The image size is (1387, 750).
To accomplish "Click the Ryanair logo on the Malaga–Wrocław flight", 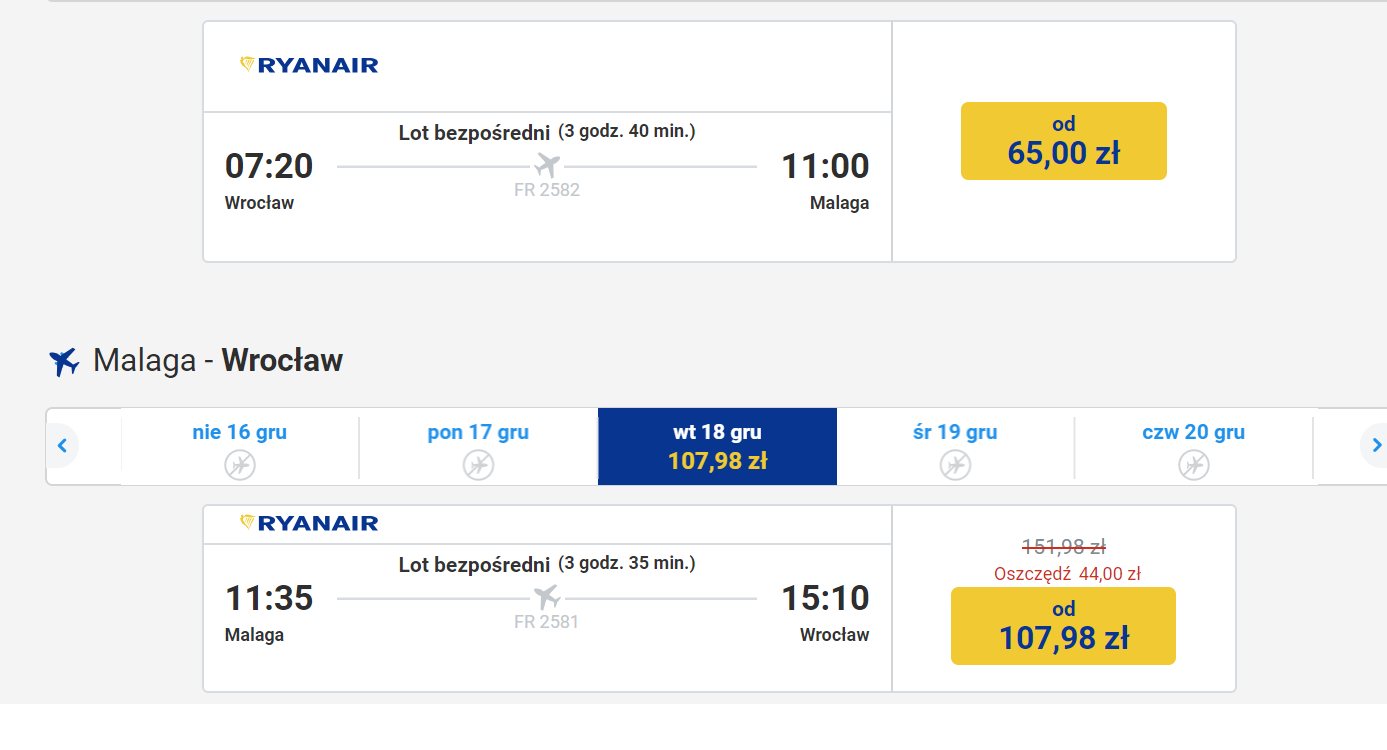I will click(x=309, y=523).
